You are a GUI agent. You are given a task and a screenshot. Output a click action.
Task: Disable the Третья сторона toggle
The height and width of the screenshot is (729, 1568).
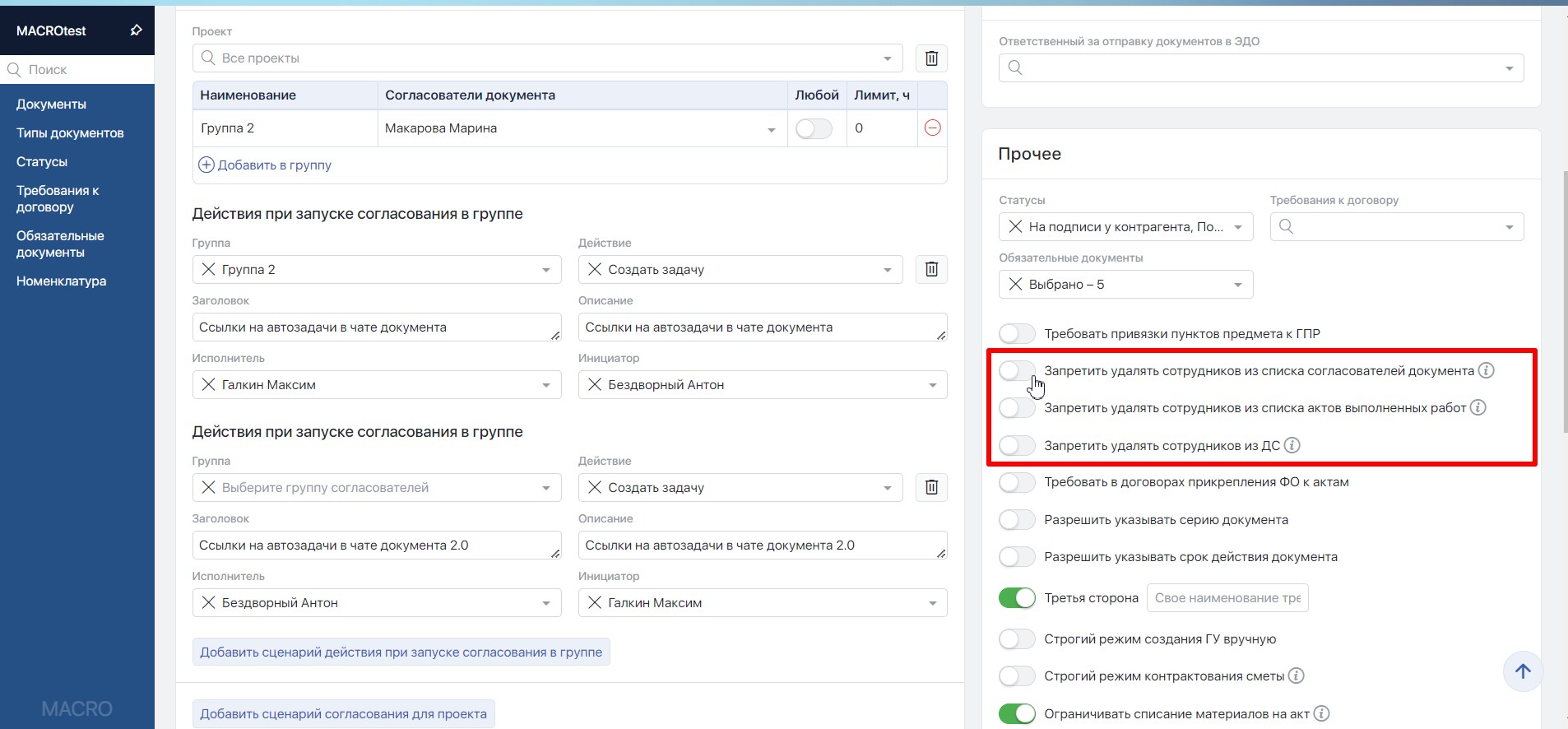point(1017,598)
